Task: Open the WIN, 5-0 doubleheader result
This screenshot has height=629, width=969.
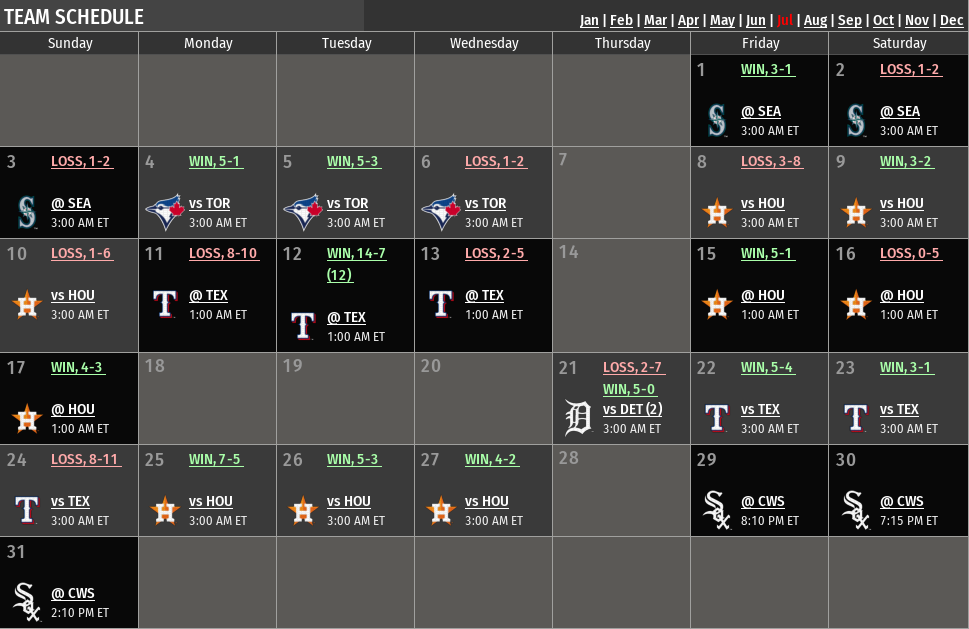Action: point(629,389)
